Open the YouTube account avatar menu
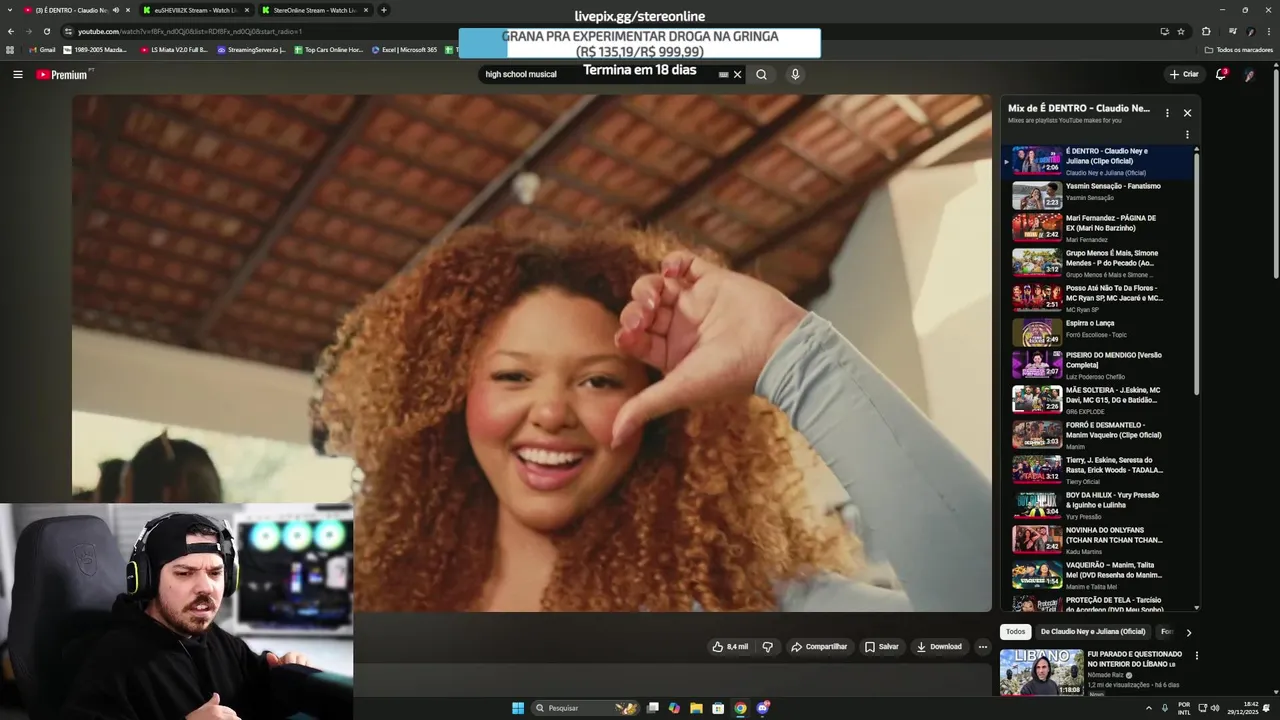The width and height of the screenshot is (1280, 720). click(1249, 74)
